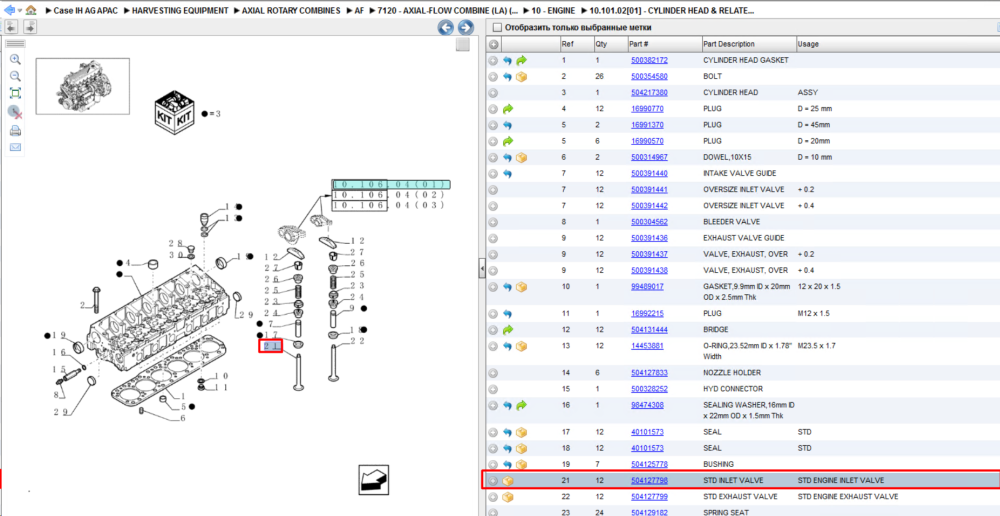Image resolution: width=1000 pixels, height=516 pixels.
Task: Select plus circle in HYD CONNECTOR row
Action: point(493,389)
